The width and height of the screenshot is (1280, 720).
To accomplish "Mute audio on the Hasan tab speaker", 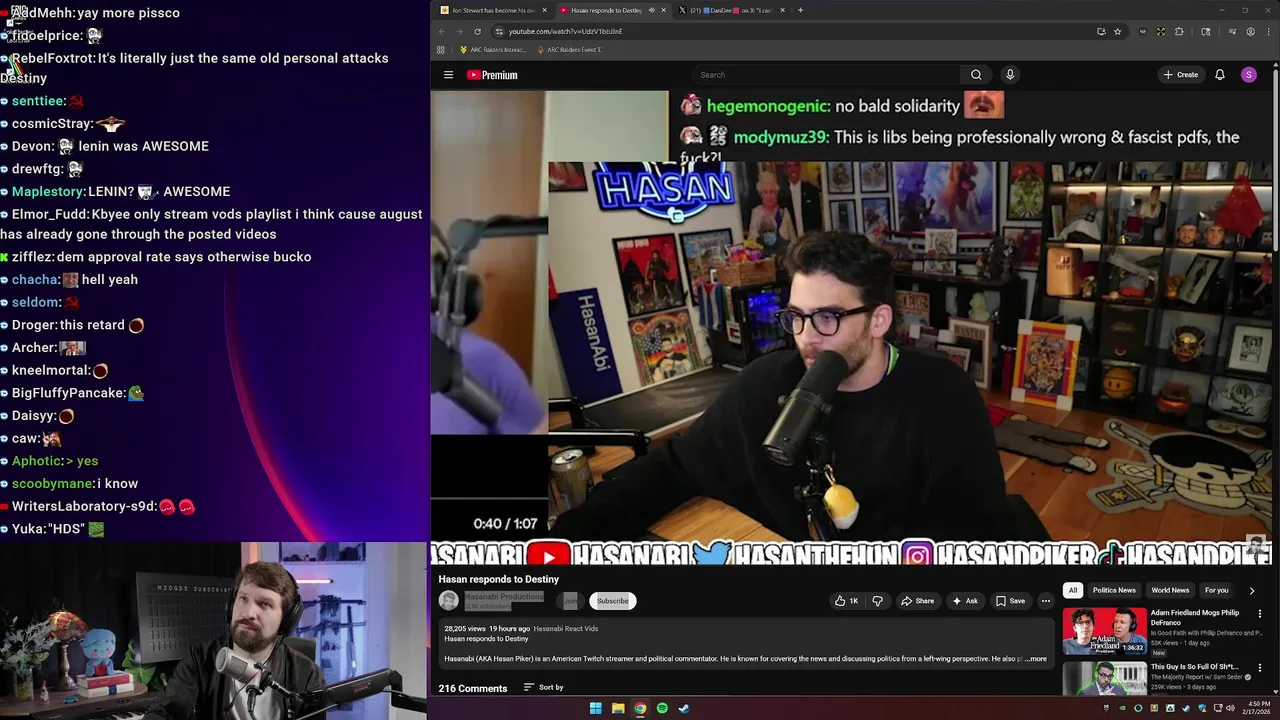I will pyautogui.click(x=651, y=10).
